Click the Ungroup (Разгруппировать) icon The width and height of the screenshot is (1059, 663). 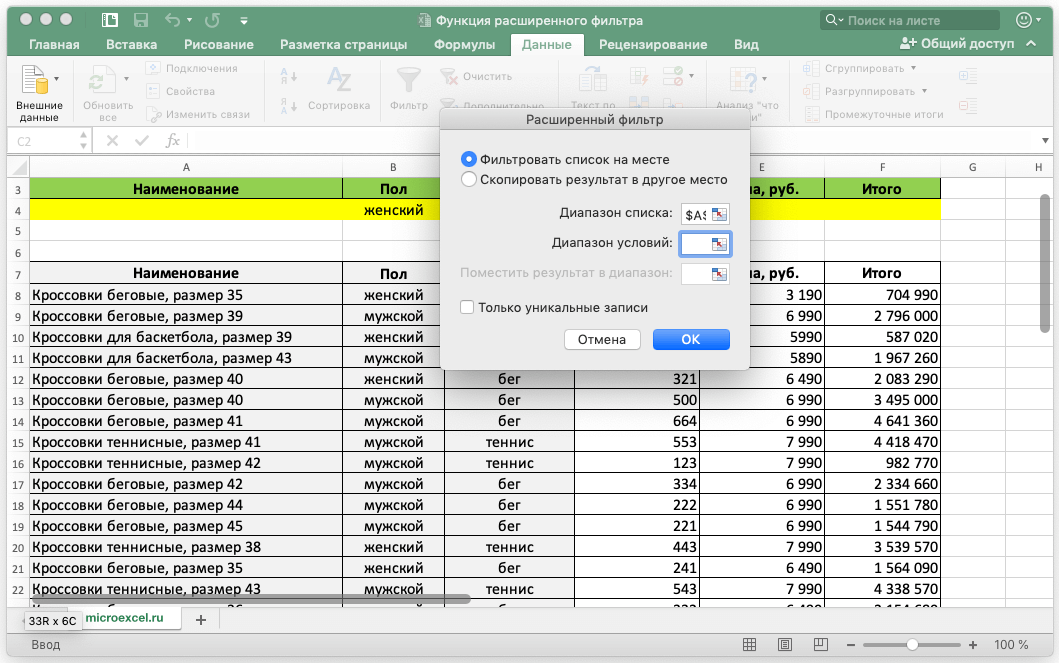(x=811, y=91)
